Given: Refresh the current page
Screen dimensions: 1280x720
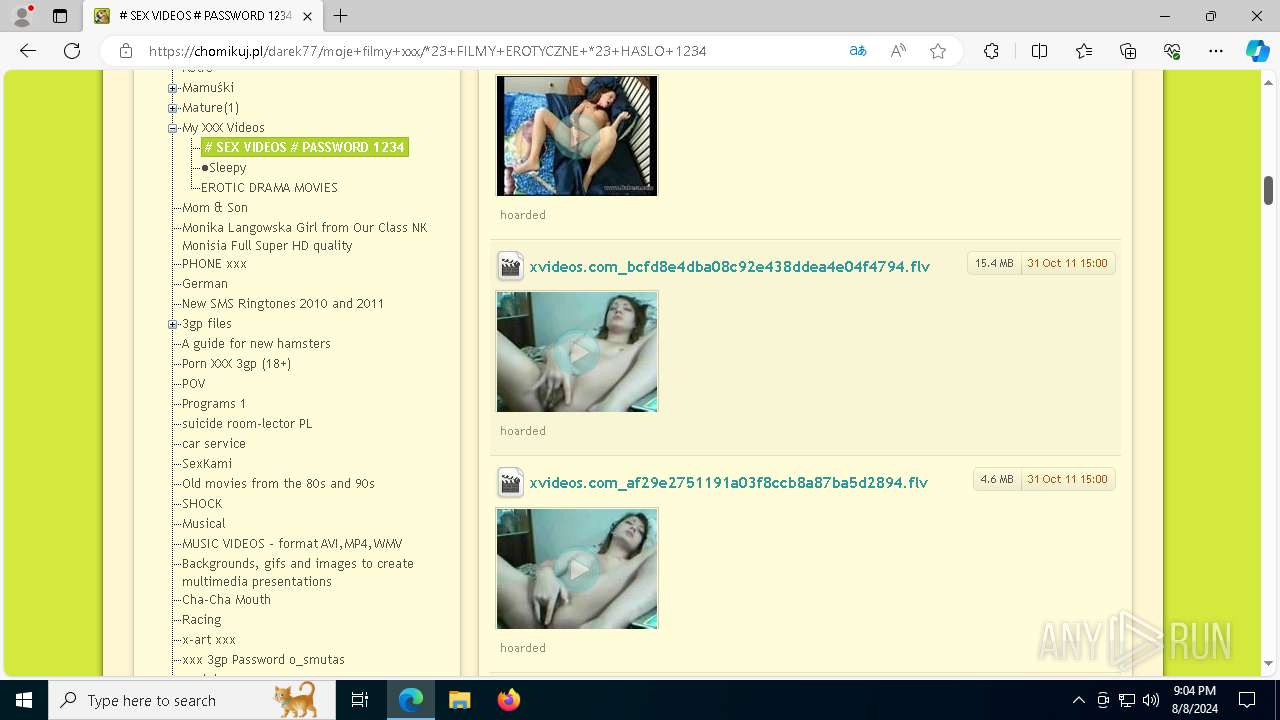Looking at the screenshot, I should tap(72, 51).
